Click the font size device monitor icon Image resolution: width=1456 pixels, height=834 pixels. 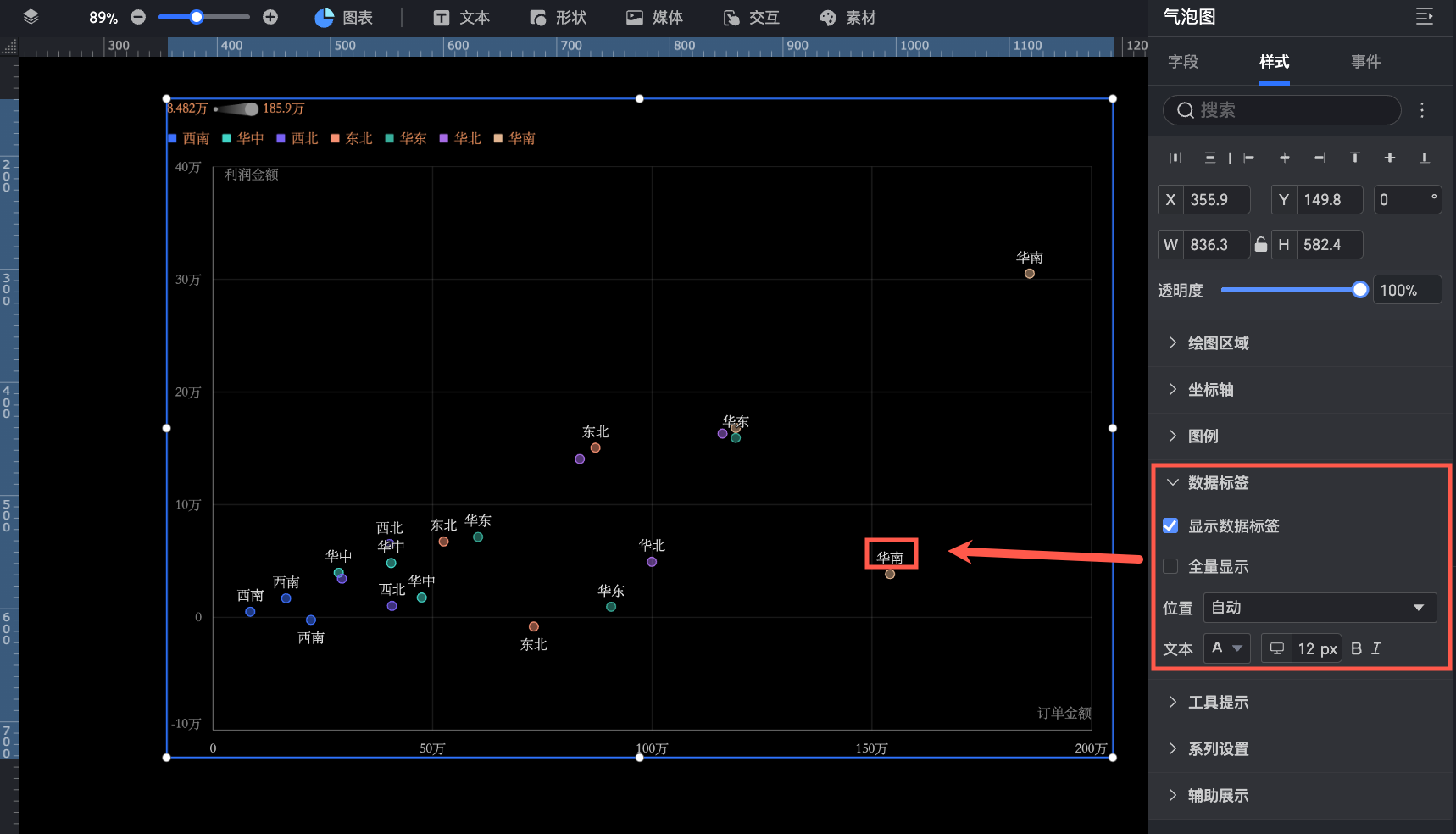[1276, 648]
